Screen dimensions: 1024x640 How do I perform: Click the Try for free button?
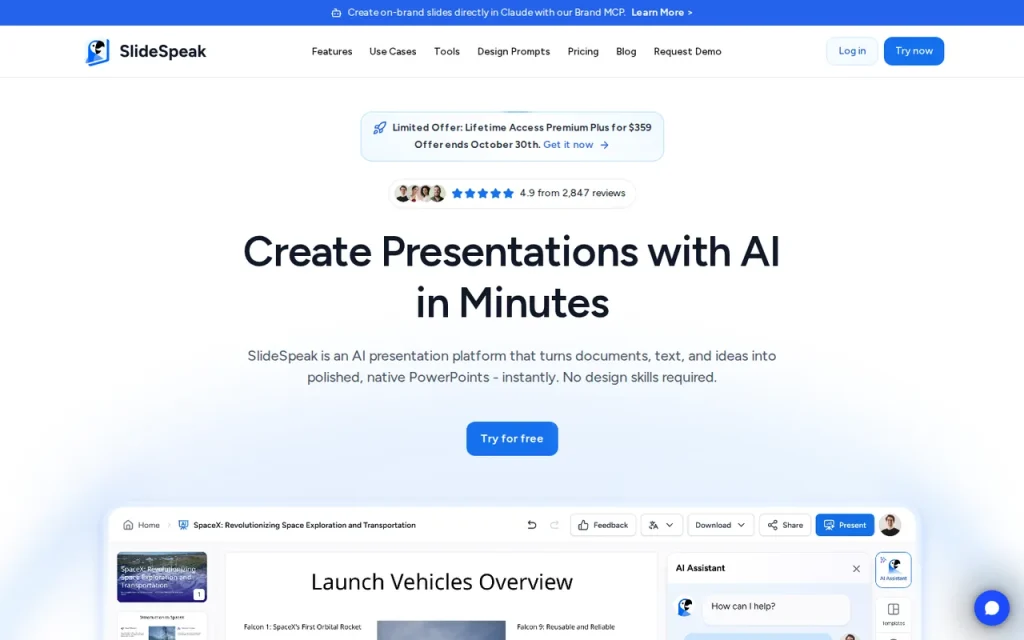[x=512, y=439]
